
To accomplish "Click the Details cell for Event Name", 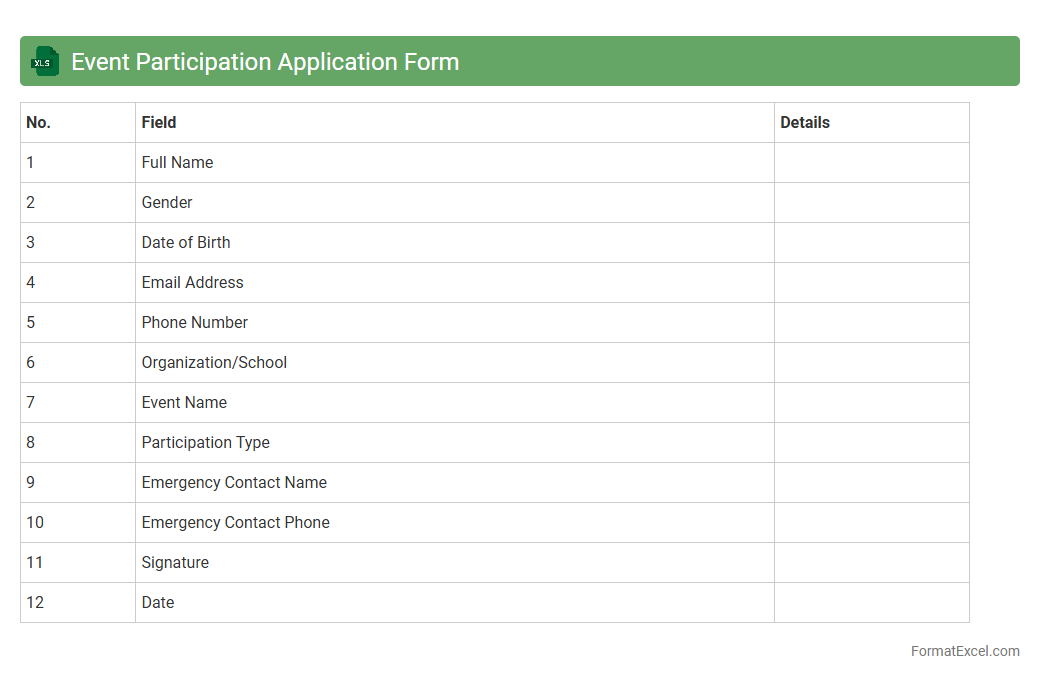I will point(871,402).
